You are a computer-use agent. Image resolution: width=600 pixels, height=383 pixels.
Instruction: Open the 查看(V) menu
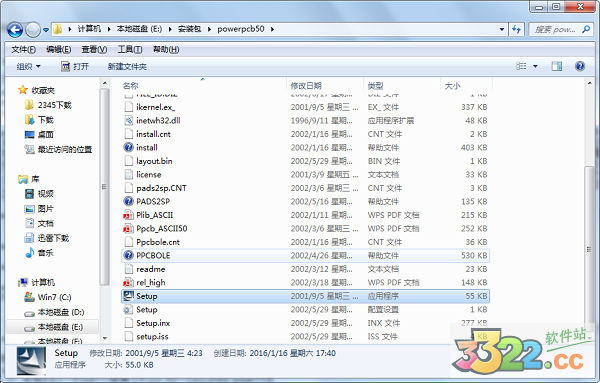coord(94,49)
